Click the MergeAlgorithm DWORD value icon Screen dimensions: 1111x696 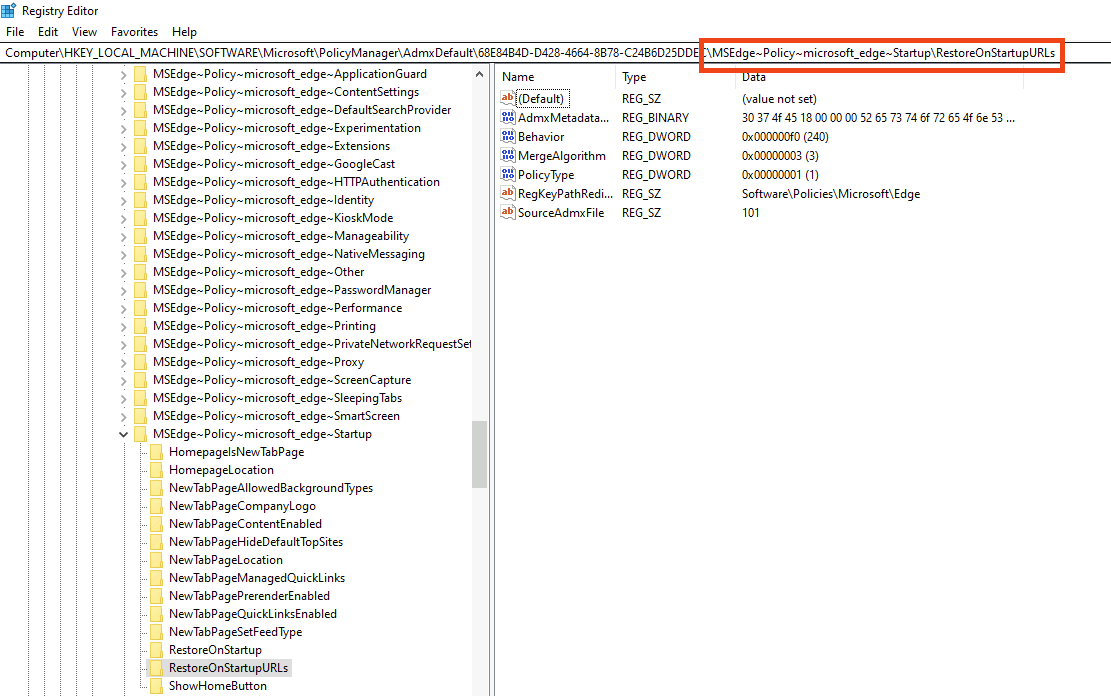coord(507,155)
